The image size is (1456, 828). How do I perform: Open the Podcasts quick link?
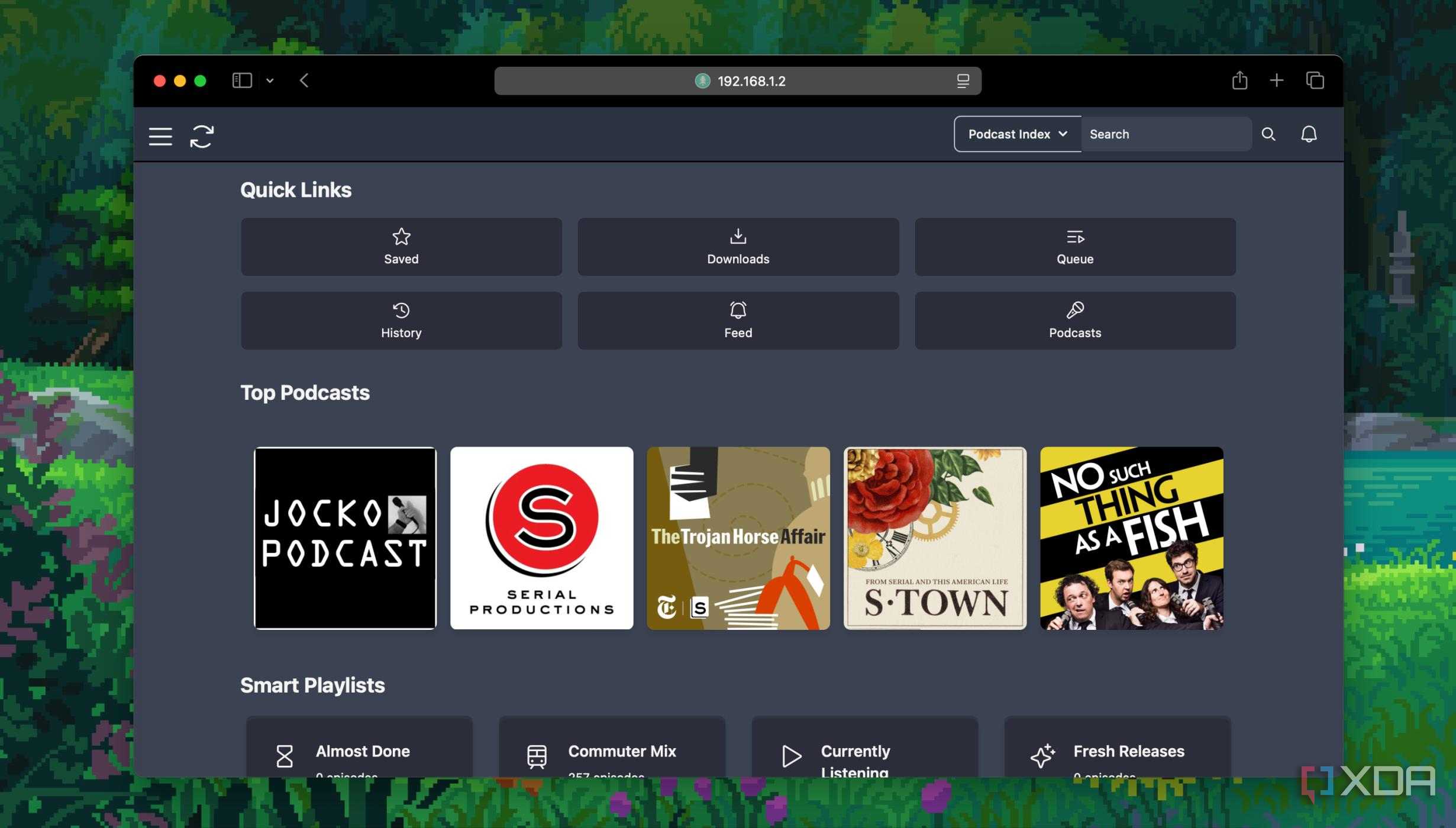(x=1075, y=321)
